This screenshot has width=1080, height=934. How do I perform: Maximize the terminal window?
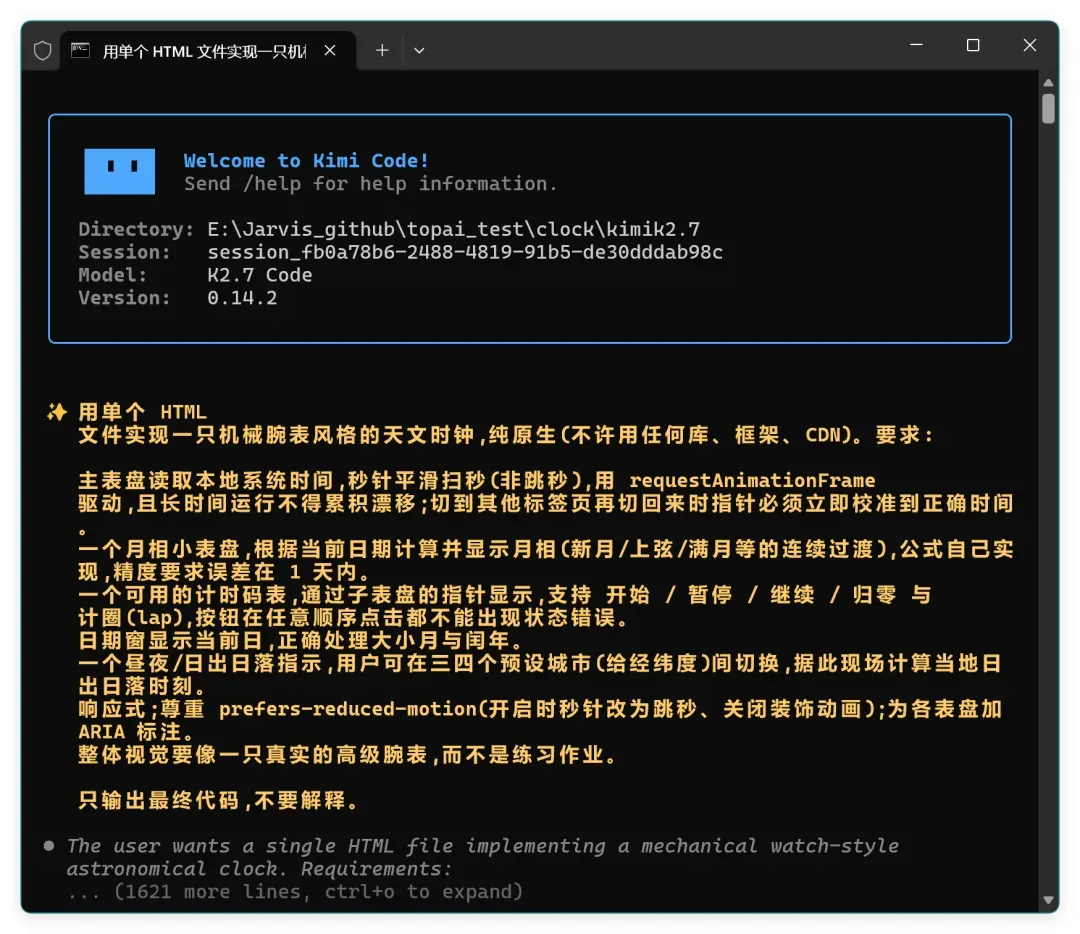[x=973, y=45]
